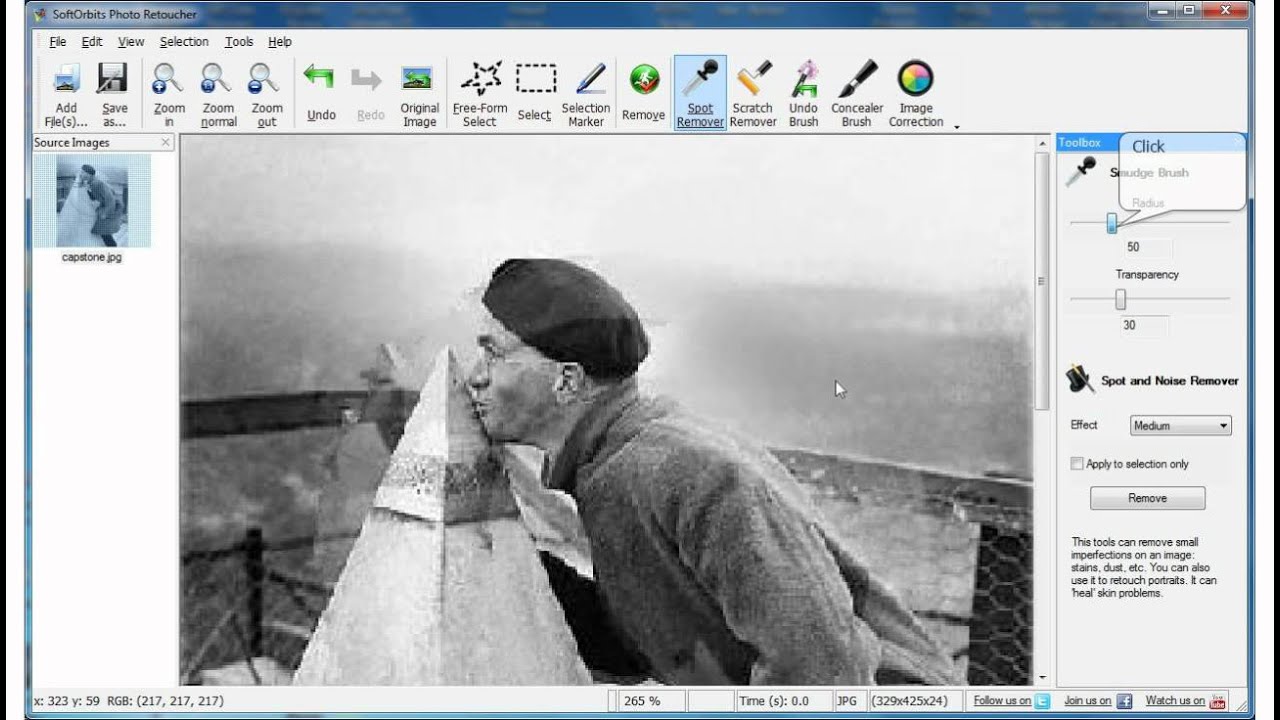Viewport: 1280px width, 720px height.
Task: Click the Source Images panel header
Action: pos(103,143)
